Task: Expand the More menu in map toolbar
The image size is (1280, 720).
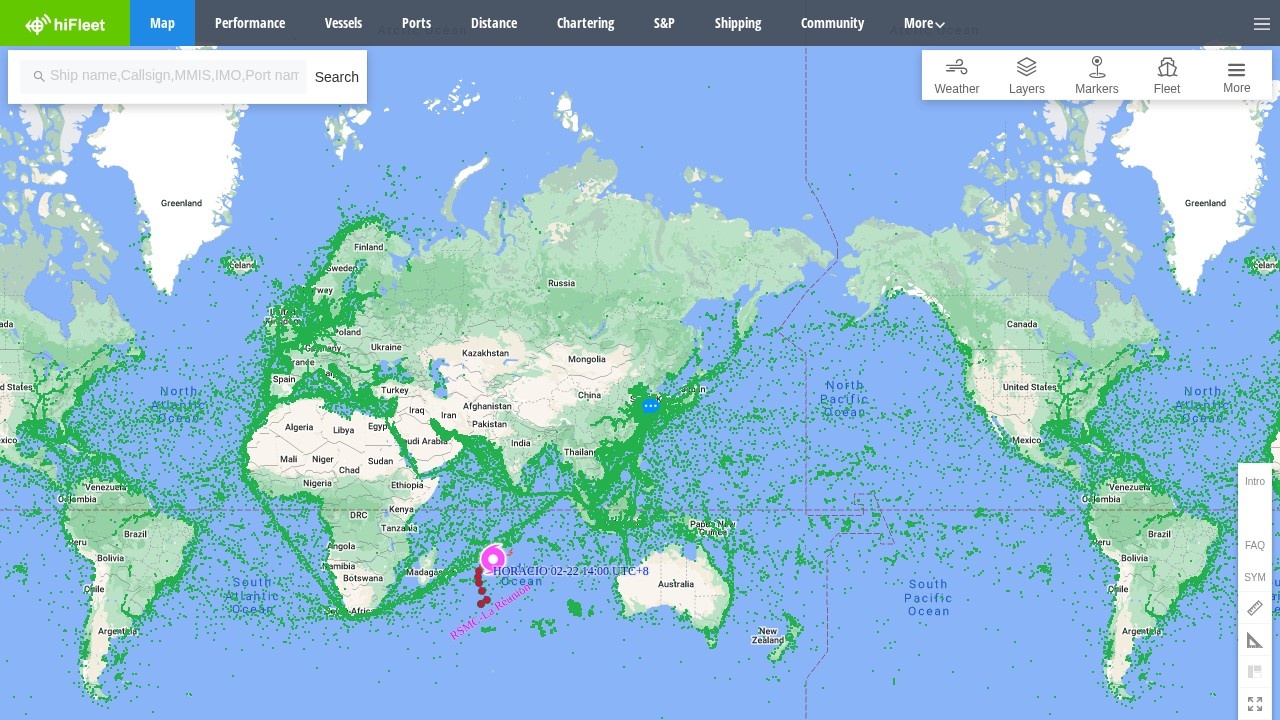Action: 1236,76
